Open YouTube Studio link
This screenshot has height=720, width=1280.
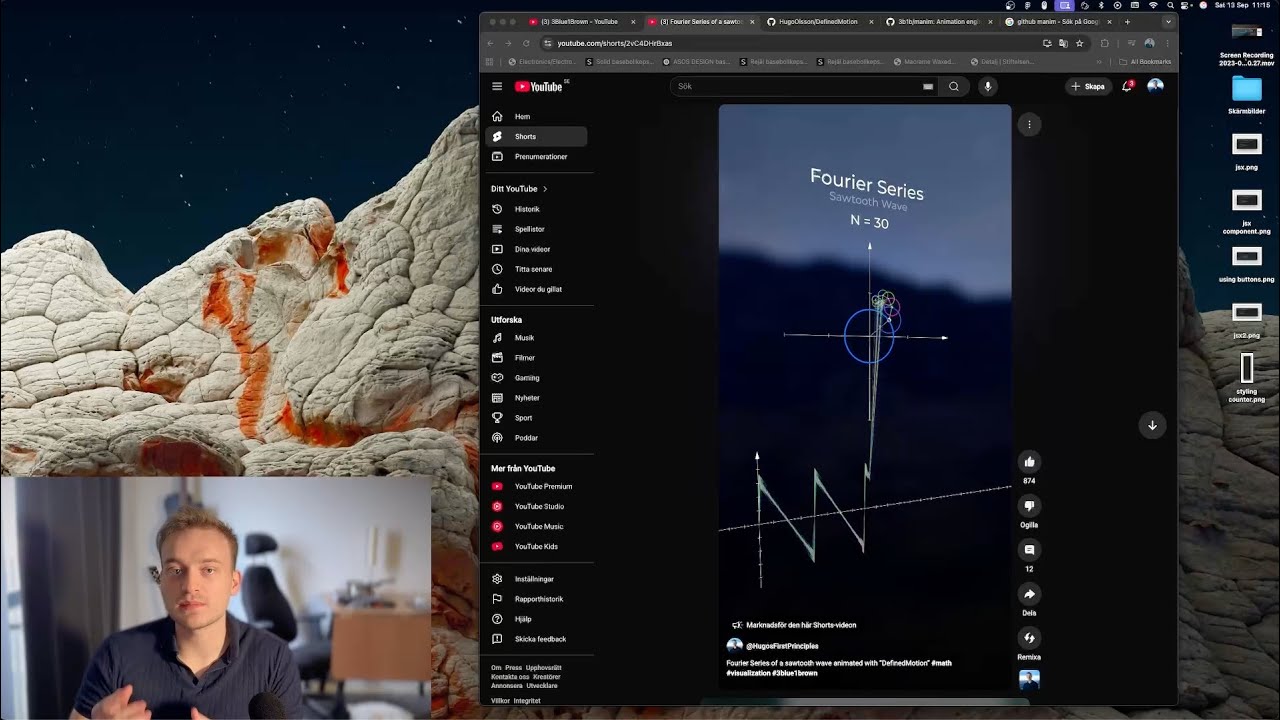click(537, 507)
